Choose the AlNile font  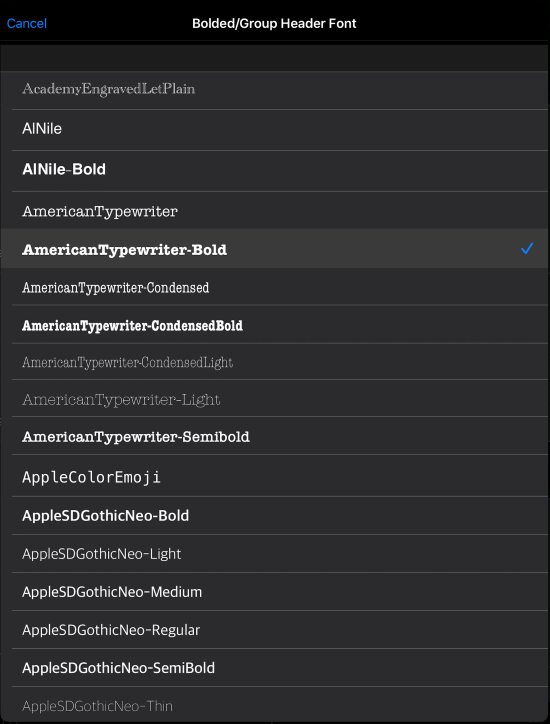click(x=275, y=130)
